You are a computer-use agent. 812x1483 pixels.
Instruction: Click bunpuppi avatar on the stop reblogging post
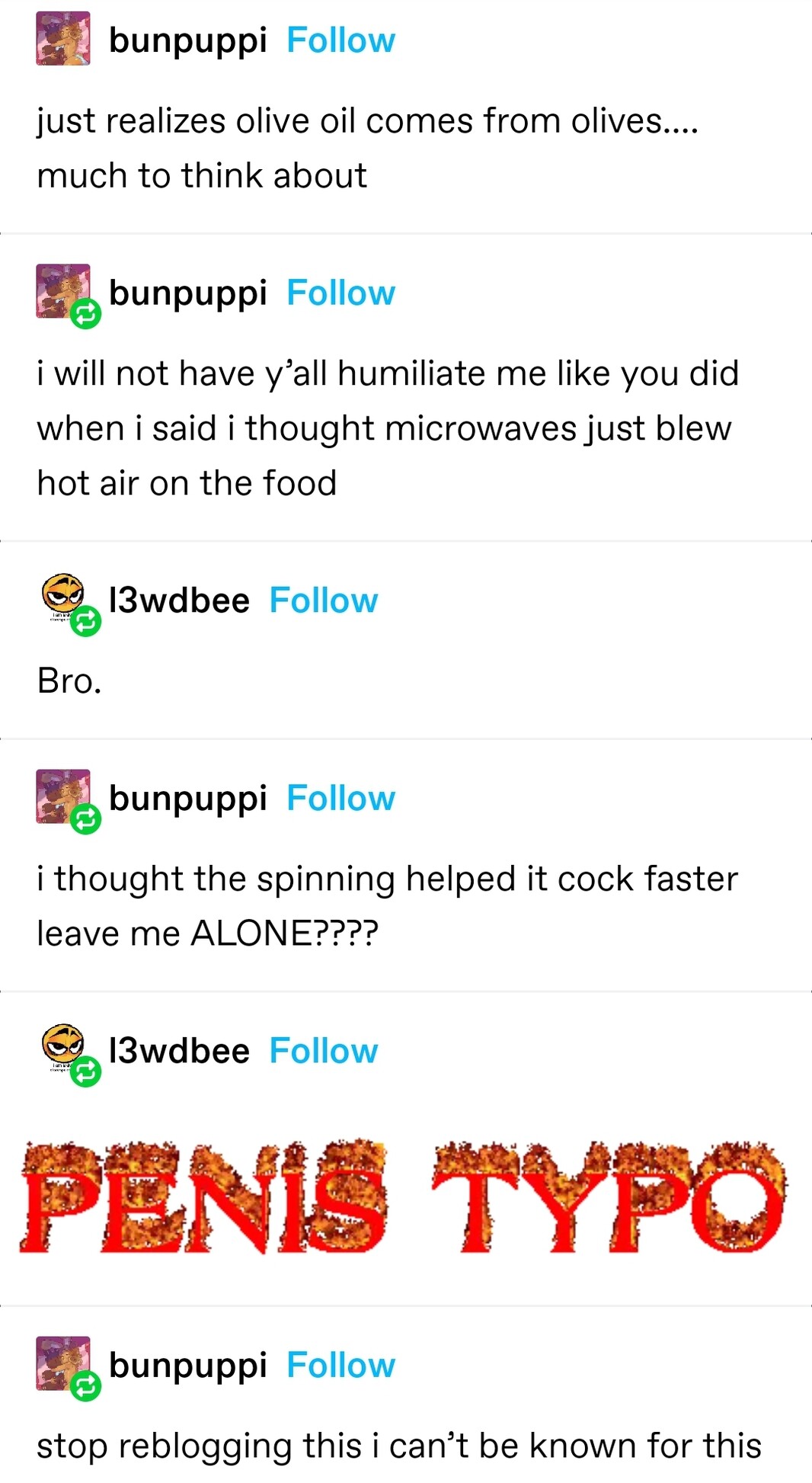(x=63, y=1363)
